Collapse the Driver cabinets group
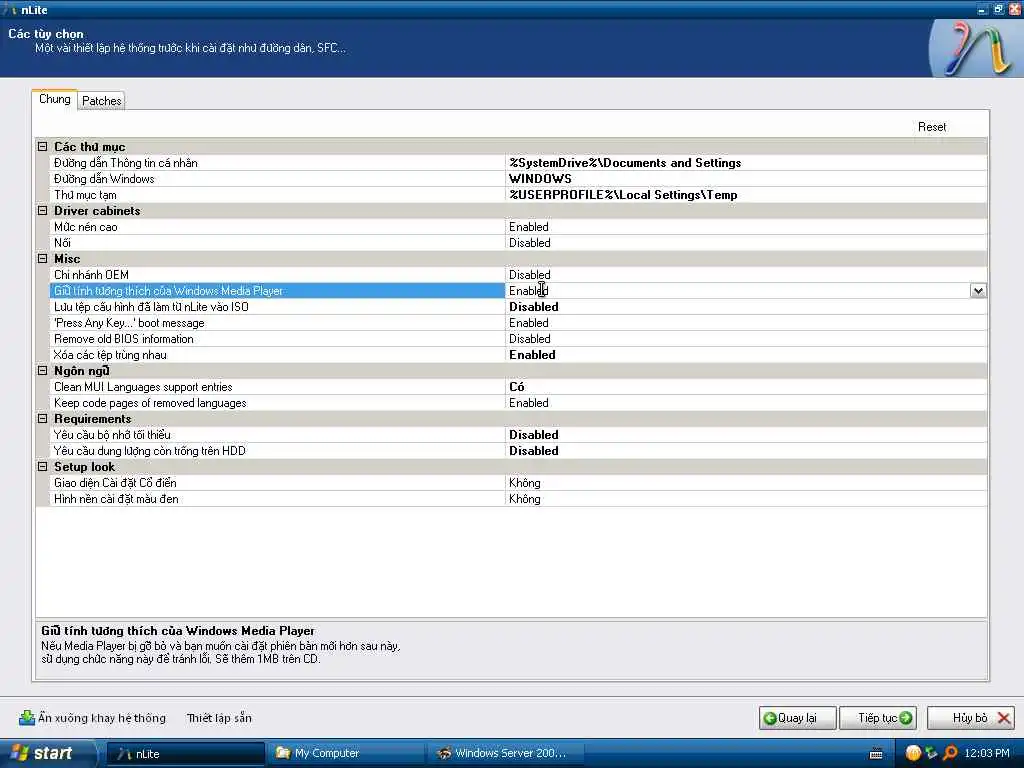The image size is (1024, 768). pos(42,211)
